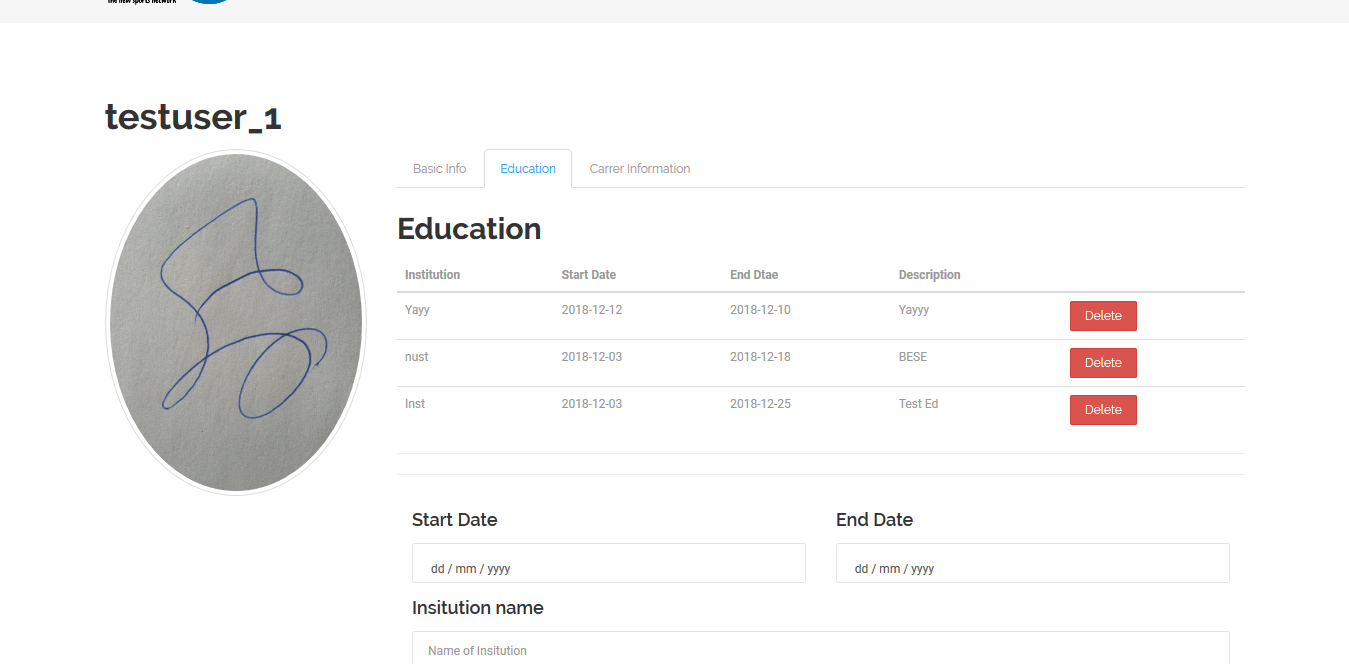Click the Insitution name form label
Viewport: 1349px width, 664px height.
pyautogui.click(x=478, y=608)
